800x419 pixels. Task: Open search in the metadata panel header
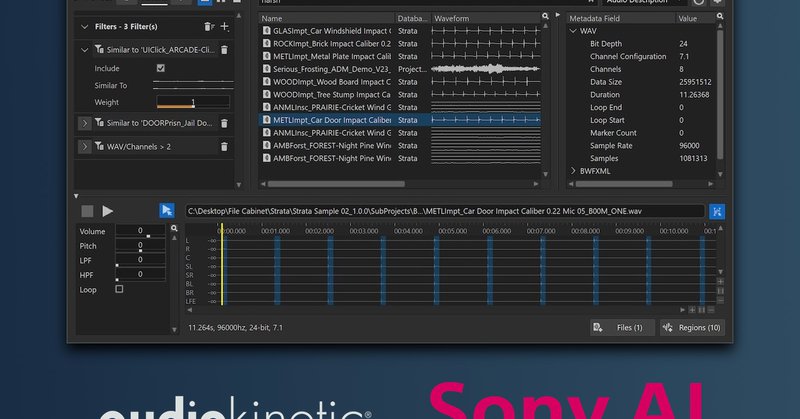720,17
